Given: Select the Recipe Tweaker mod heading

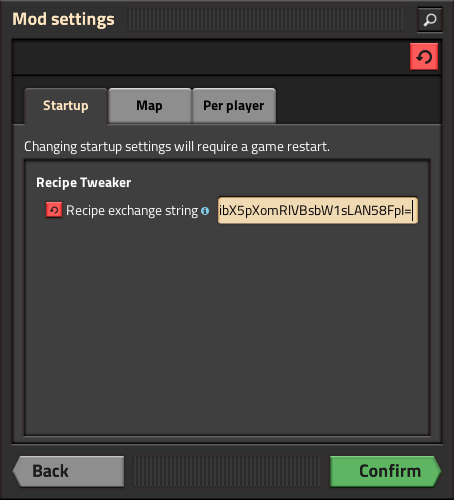Looking at the screenshot, I should click(x=84, y=183).
